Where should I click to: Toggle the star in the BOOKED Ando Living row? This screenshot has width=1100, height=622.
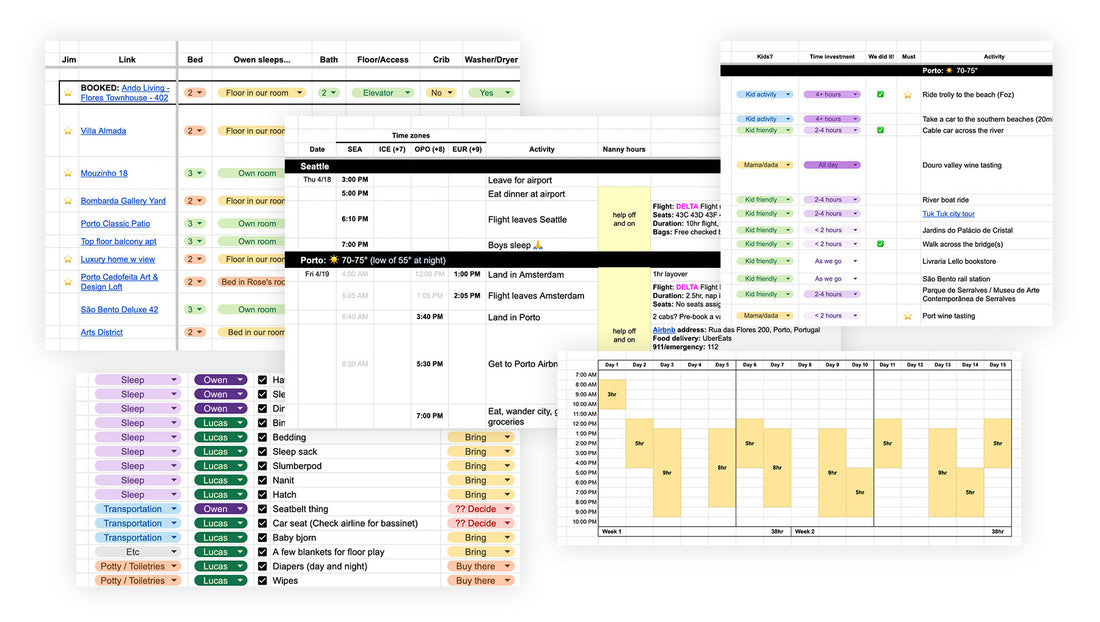coord(68,93)
